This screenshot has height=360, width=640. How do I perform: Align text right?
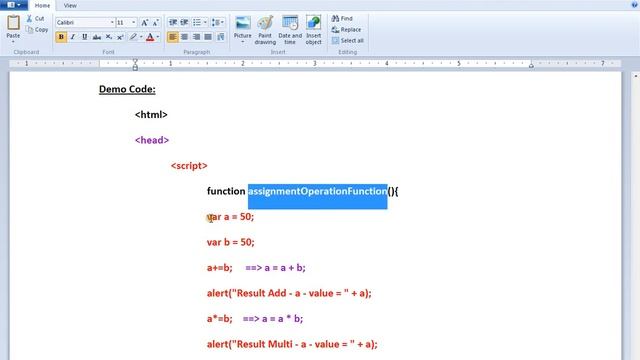(x=196, y=37)
